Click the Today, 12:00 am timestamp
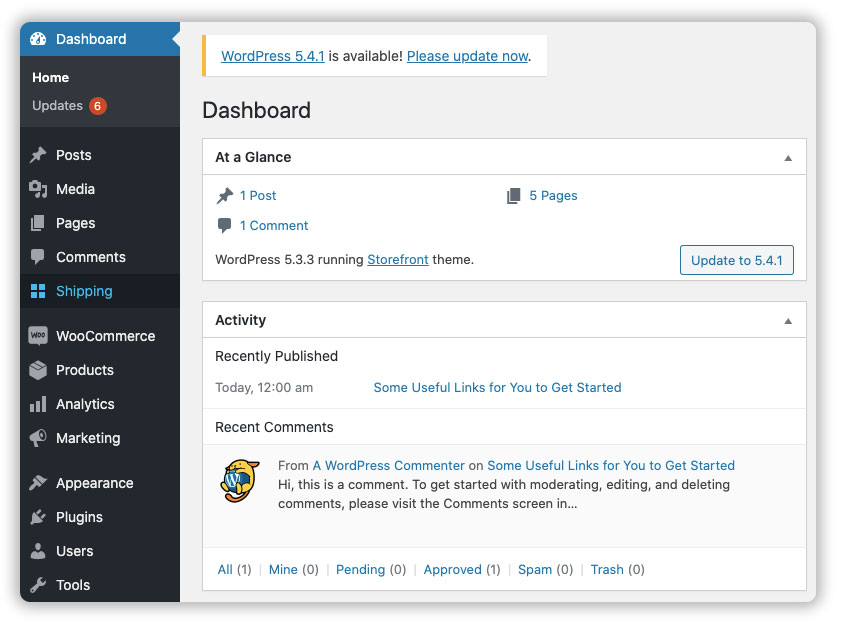The height and width of the screenshot is (624, 842). pos(264,387)
